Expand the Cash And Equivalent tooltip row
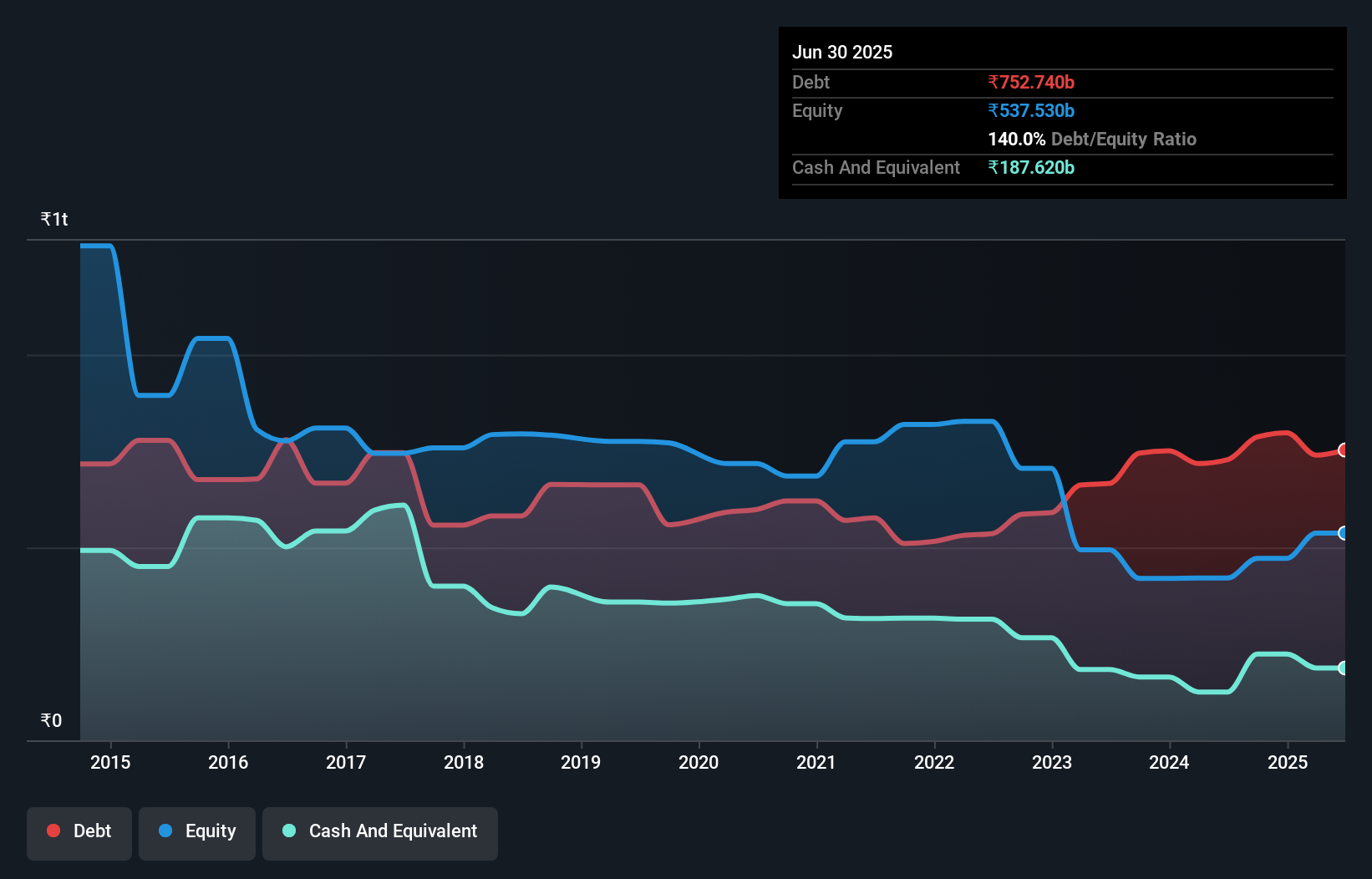Viewport: 1372px width, 879px height. point(875,167)
